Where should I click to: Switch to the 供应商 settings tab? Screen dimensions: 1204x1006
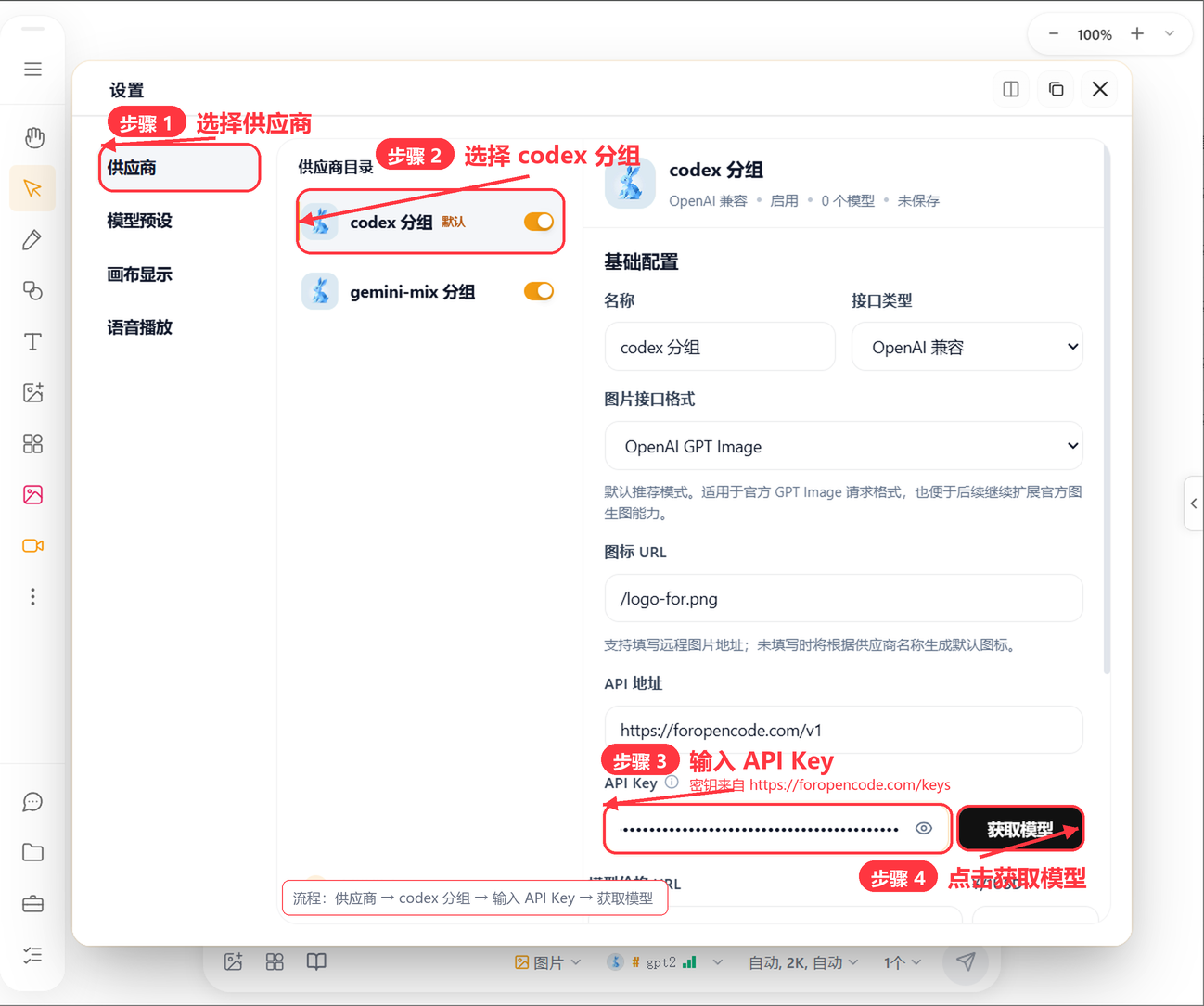coord(179,168)
